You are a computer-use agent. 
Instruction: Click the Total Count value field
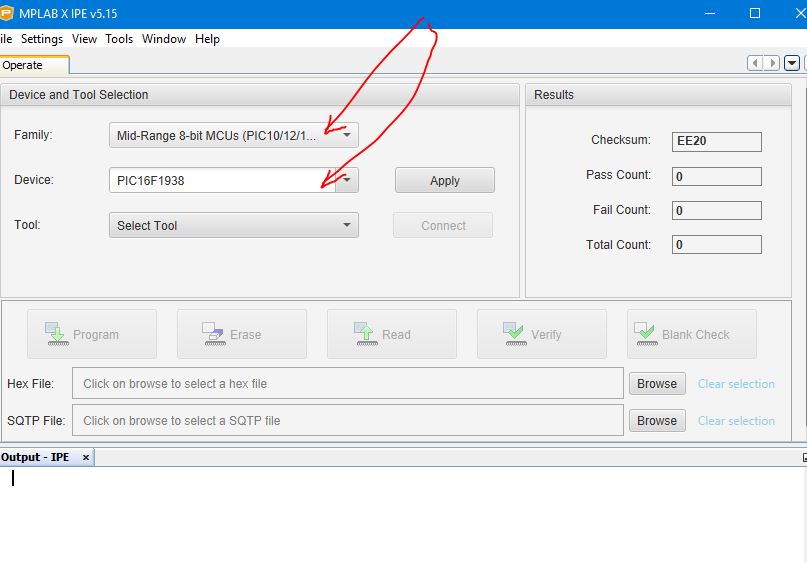pos(716,244)
